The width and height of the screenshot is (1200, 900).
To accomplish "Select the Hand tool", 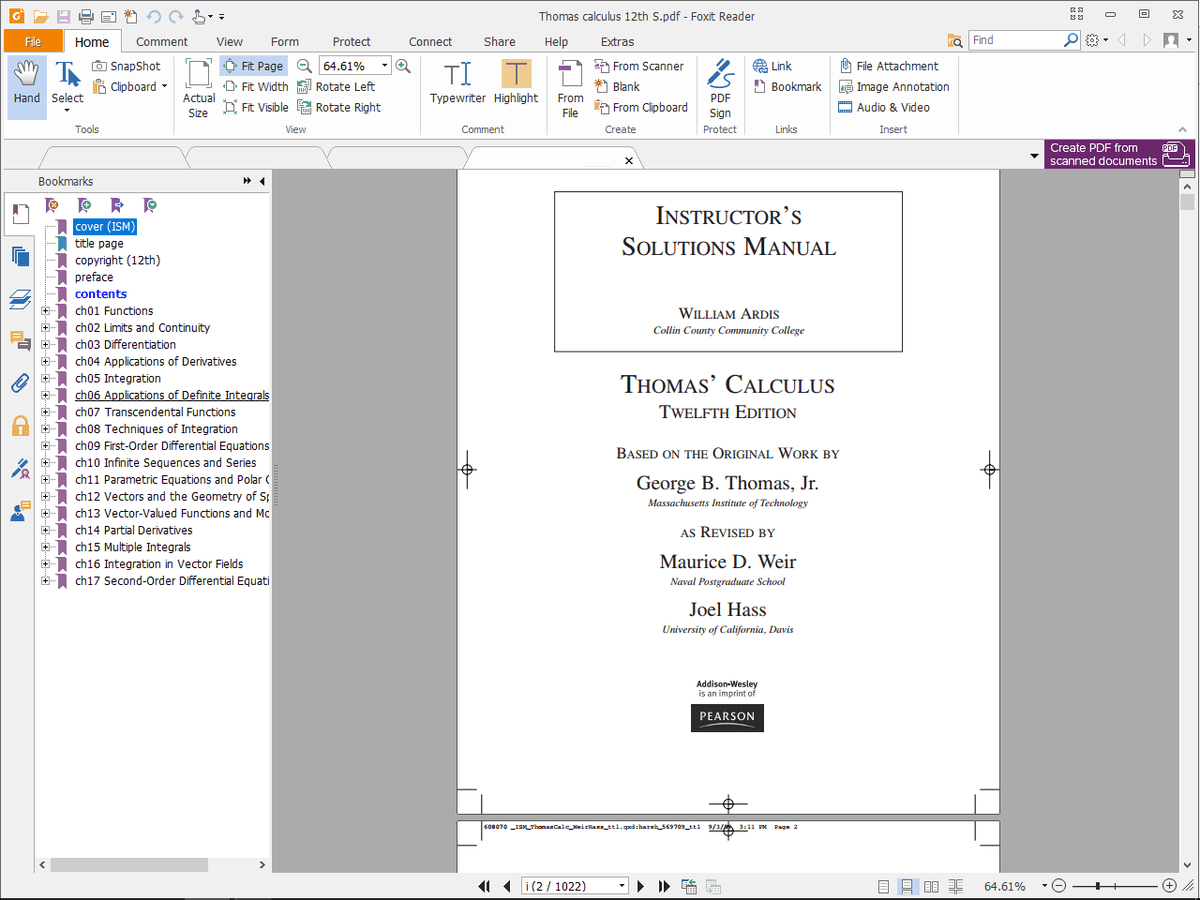I will coord(27,85).
